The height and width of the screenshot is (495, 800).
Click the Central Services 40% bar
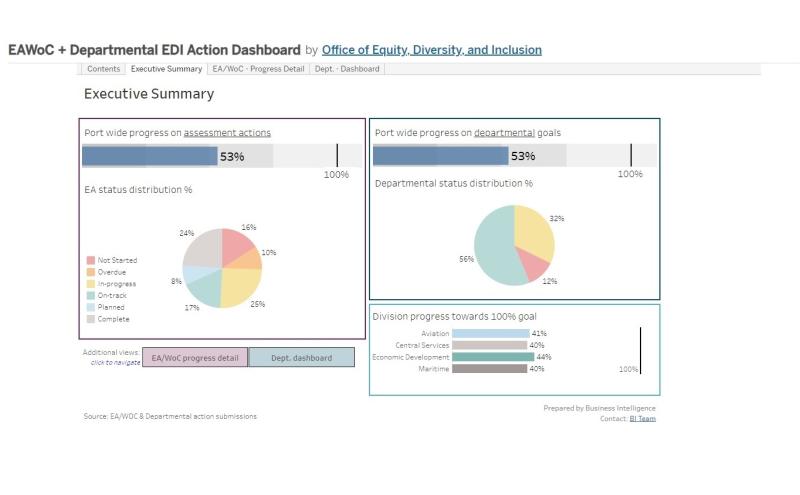[x=490, y=345]
